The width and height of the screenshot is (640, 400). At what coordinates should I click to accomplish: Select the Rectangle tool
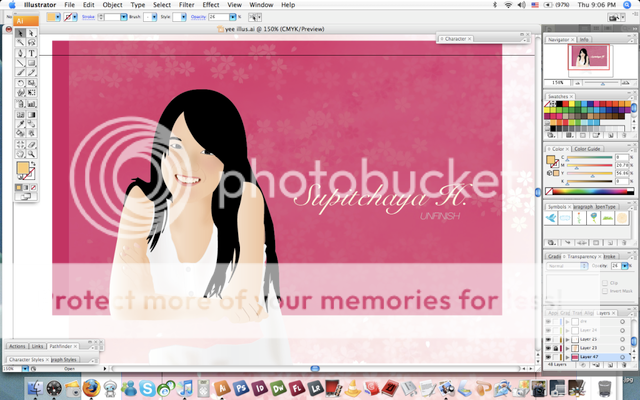(x=31, y=63)
